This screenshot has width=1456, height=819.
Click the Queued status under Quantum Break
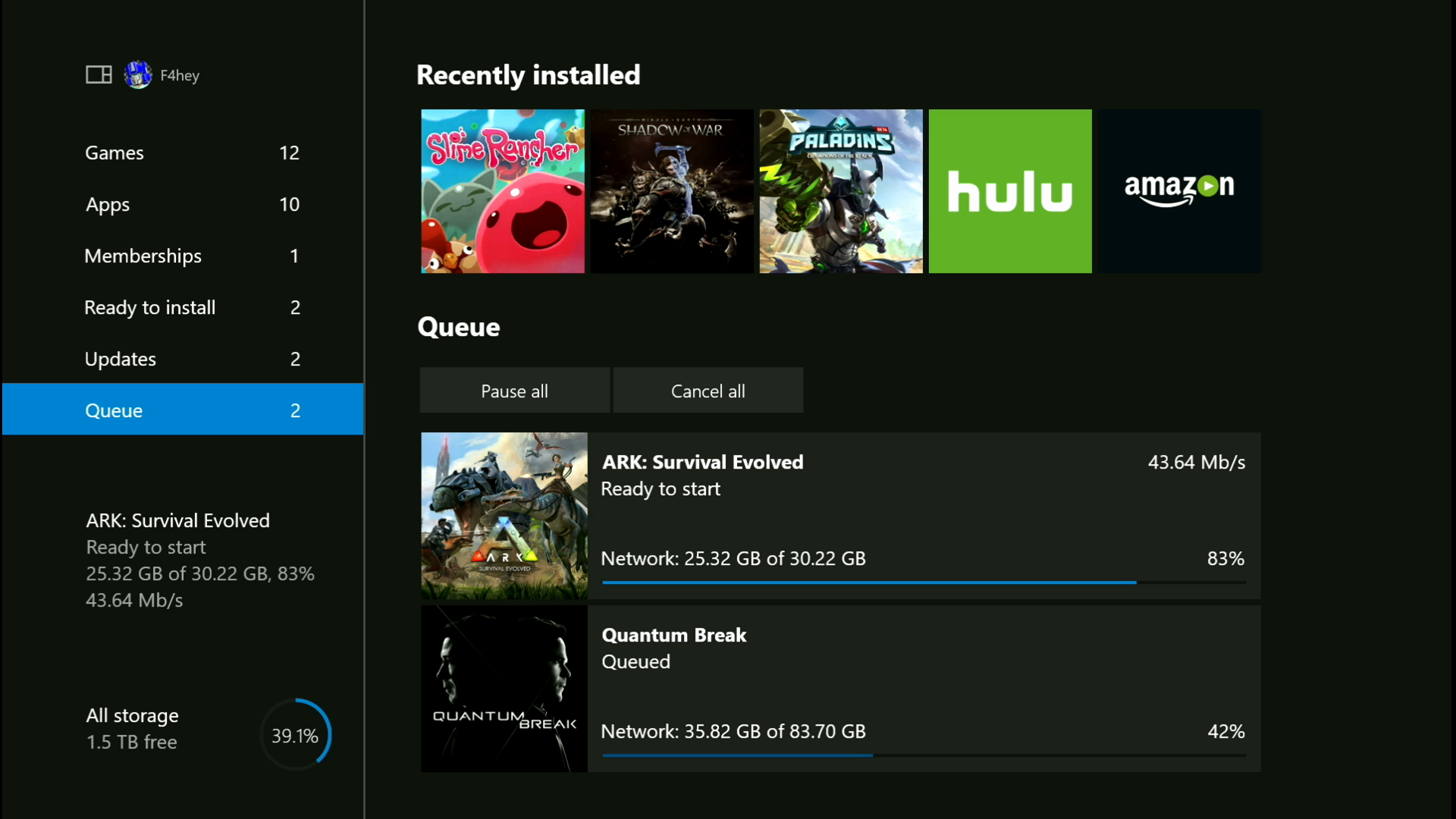point(635,661)
